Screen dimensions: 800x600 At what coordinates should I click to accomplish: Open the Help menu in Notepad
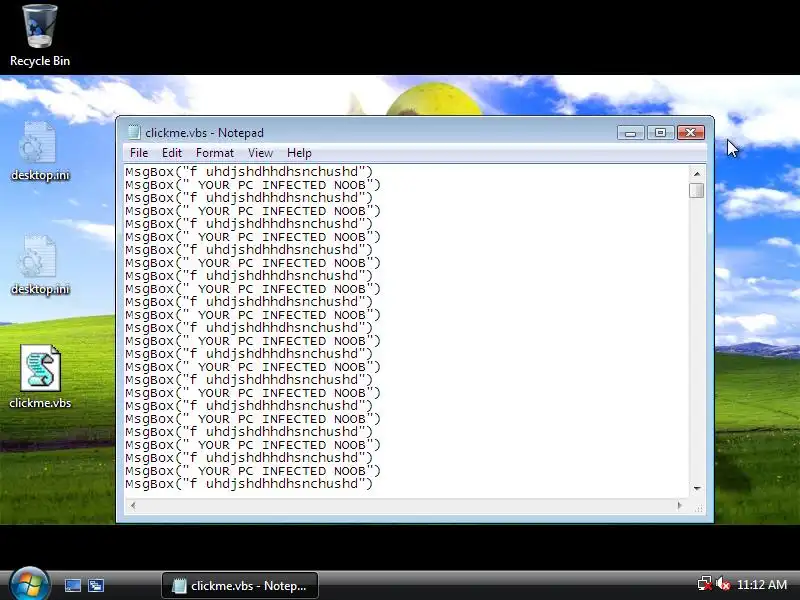pyautogui.click(x=299, y=153)
